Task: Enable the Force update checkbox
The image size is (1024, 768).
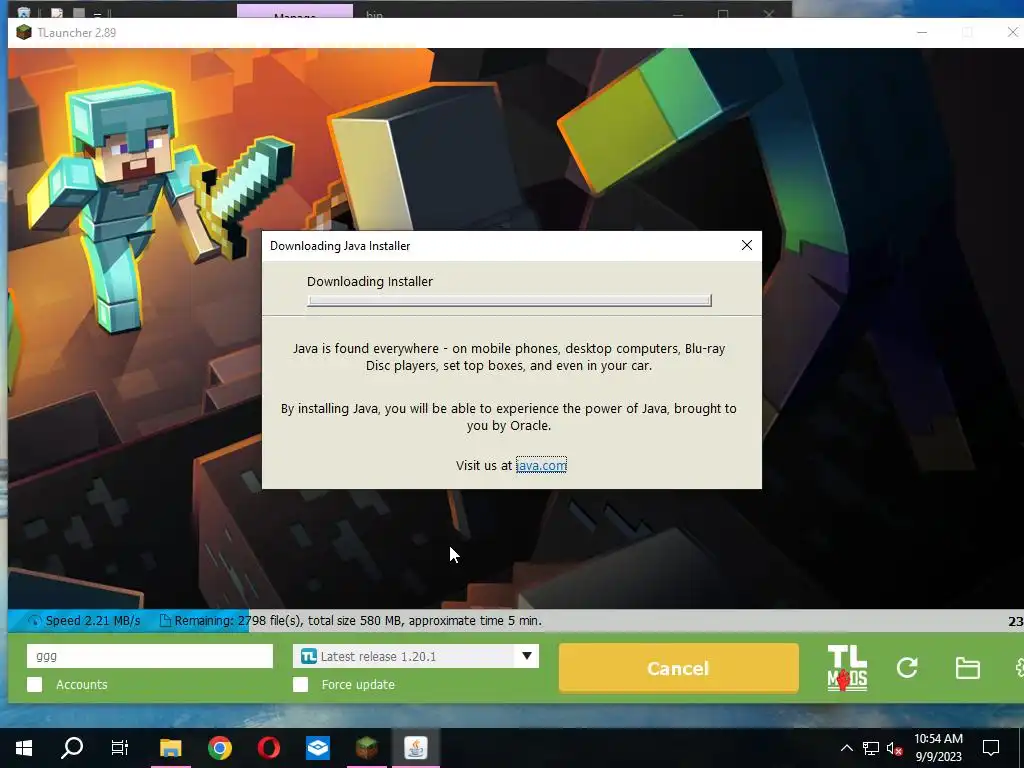Action: 300,684
